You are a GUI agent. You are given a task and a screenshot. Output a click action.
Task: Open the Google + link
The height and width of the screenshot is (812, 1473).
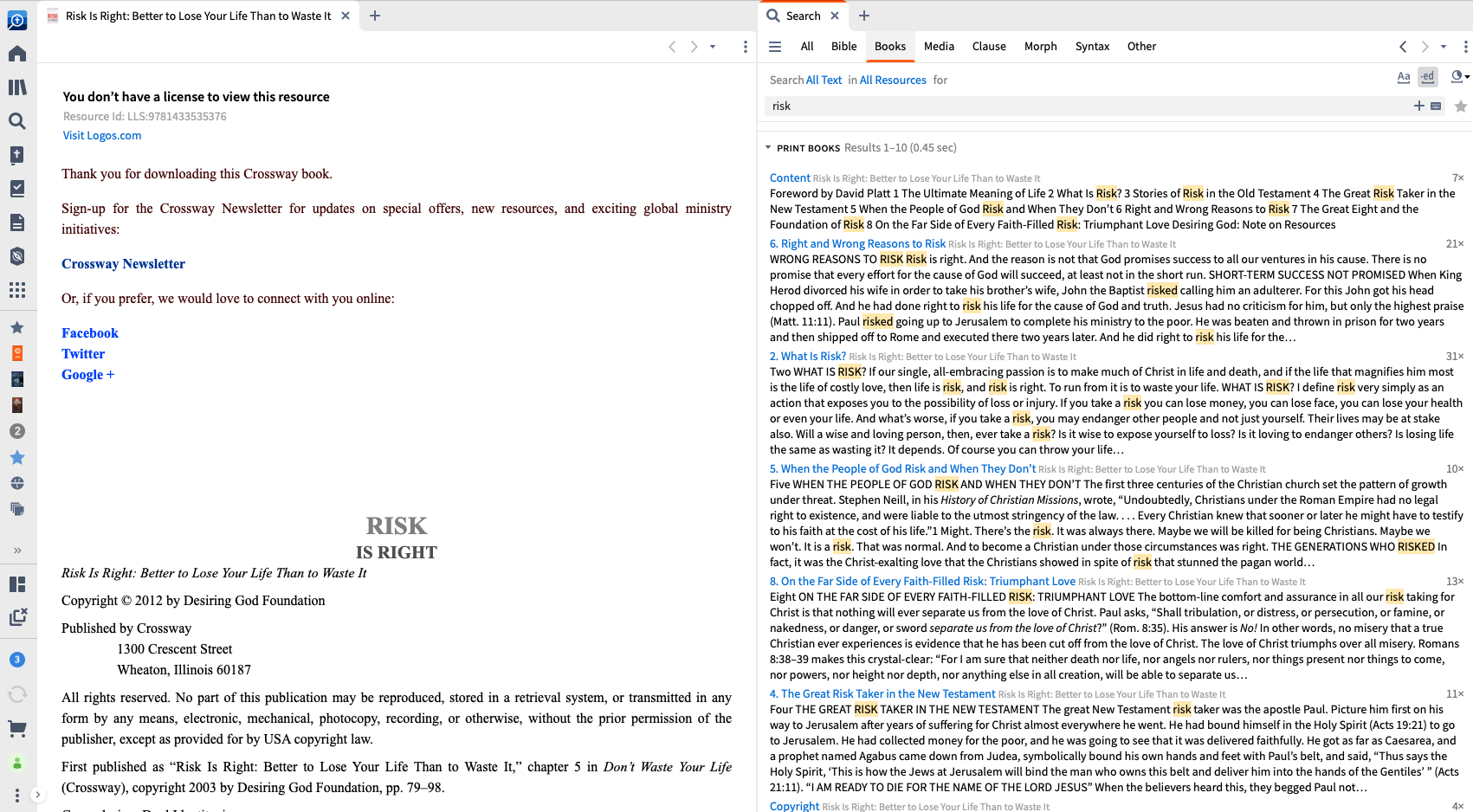[x=87, y=375]
